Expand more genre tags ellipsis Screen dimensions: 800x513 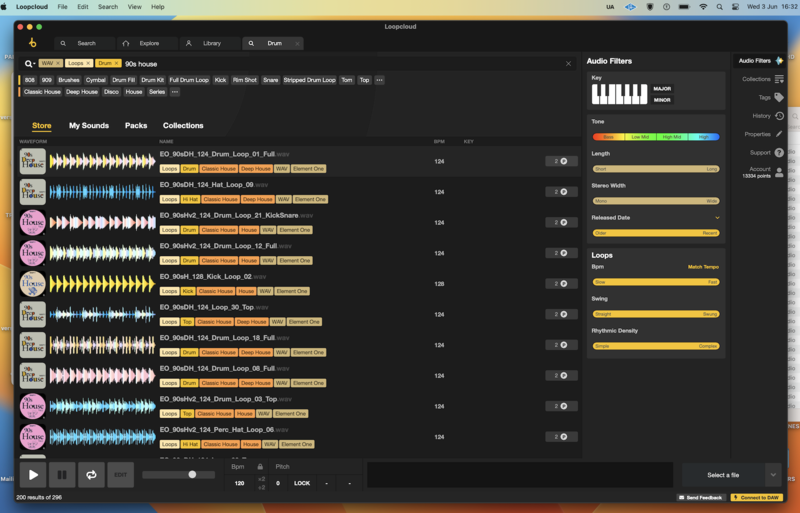click(175, 92)
